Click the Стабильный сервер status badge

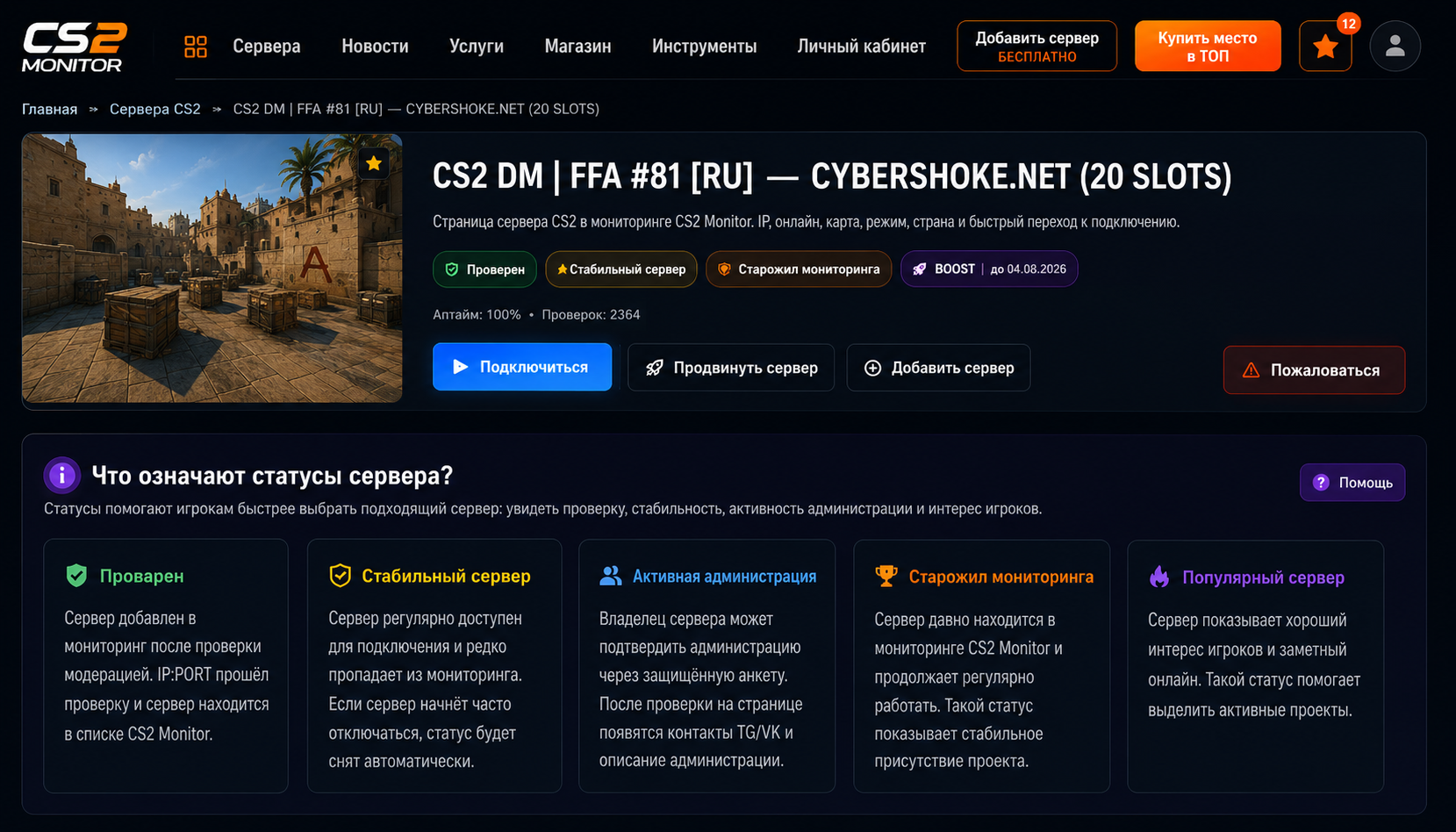(621, 269)
